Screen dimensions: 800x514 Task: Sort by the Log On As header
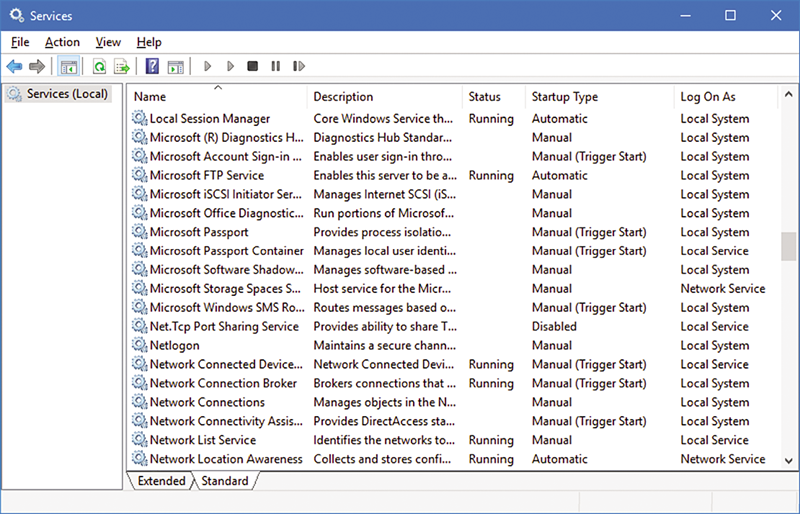click(x=726, y=96)
